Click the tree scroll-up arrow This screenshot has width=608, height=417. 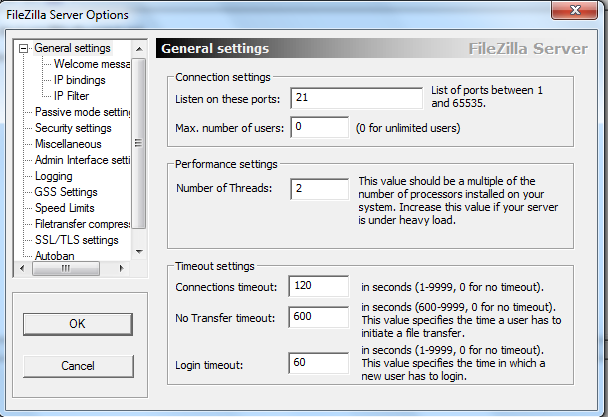(139, 49)
